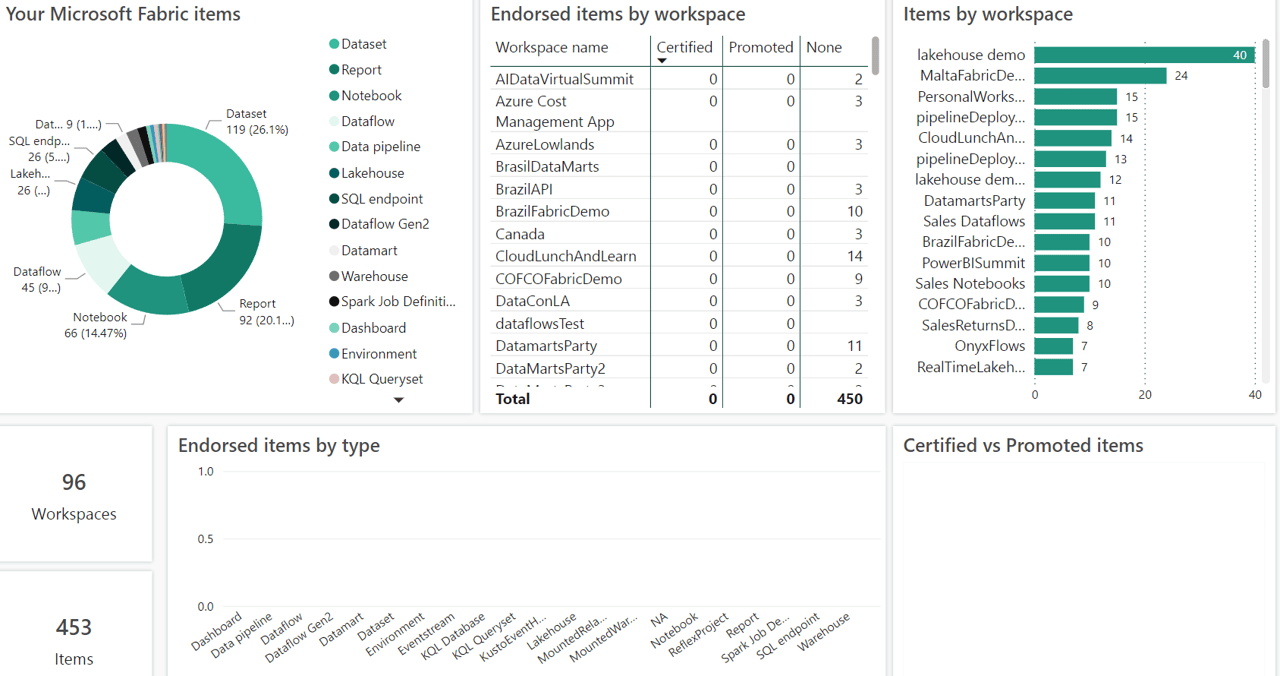Select the BrazilFabricDemo row in table

pos(552,211)
